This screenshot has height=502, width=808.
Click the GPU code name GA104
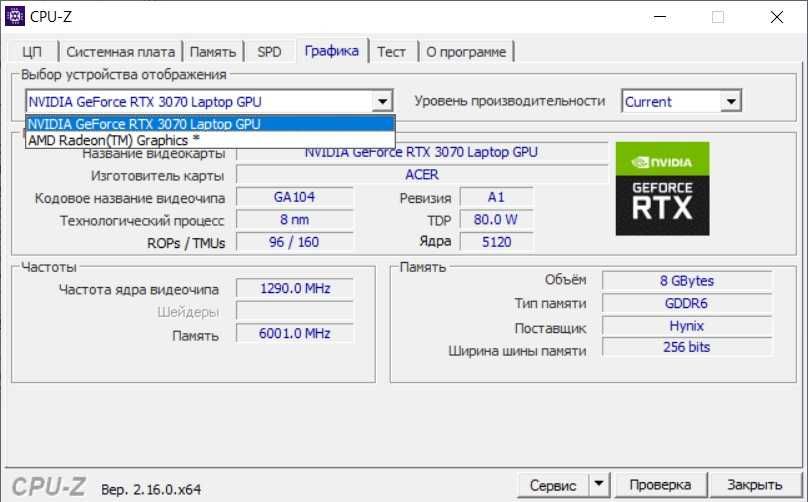(x=295, y=197)
